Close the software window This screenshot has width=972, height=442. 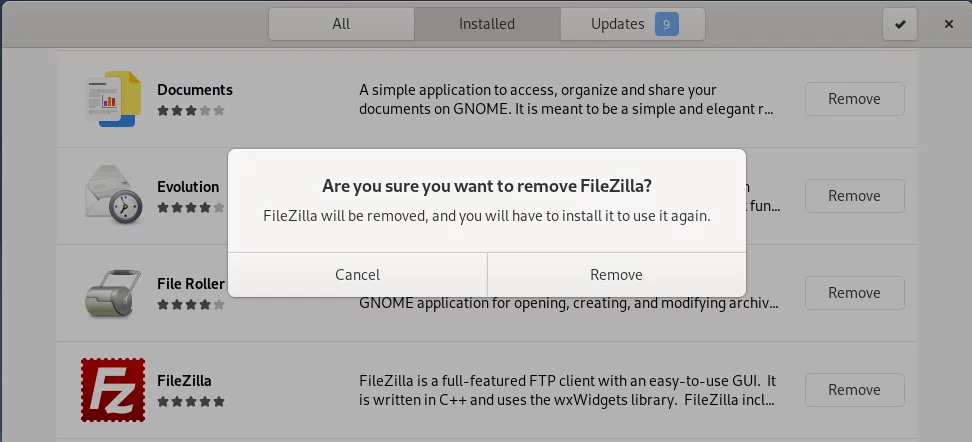click(x=948, y=24)
